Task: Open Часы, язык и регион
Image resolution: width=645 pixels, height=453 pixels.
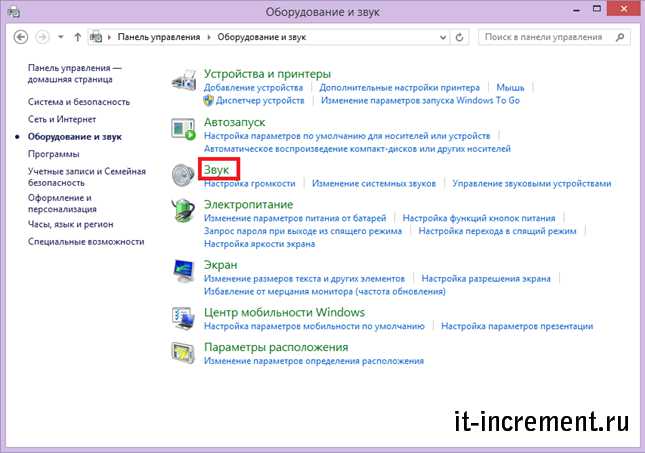Action: [x=70, y=224]
